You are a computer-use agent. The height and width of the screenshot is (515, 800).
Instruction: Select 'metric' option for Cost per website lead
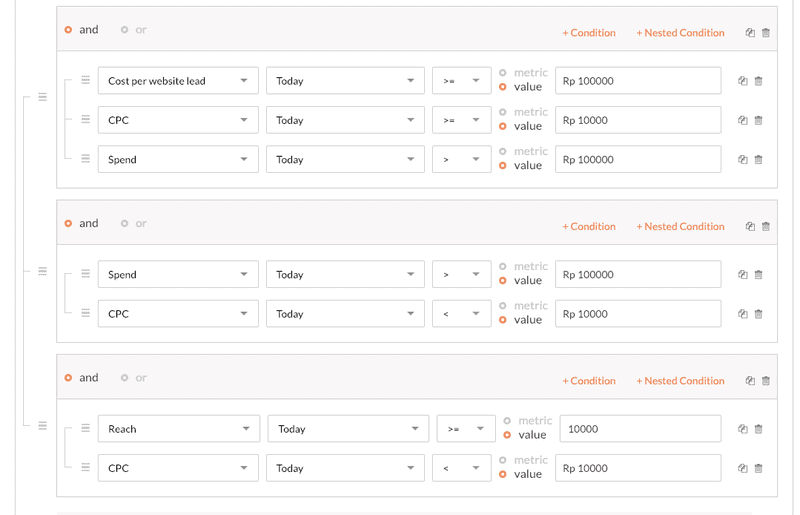pyautogui.click(x=503, y=73)
